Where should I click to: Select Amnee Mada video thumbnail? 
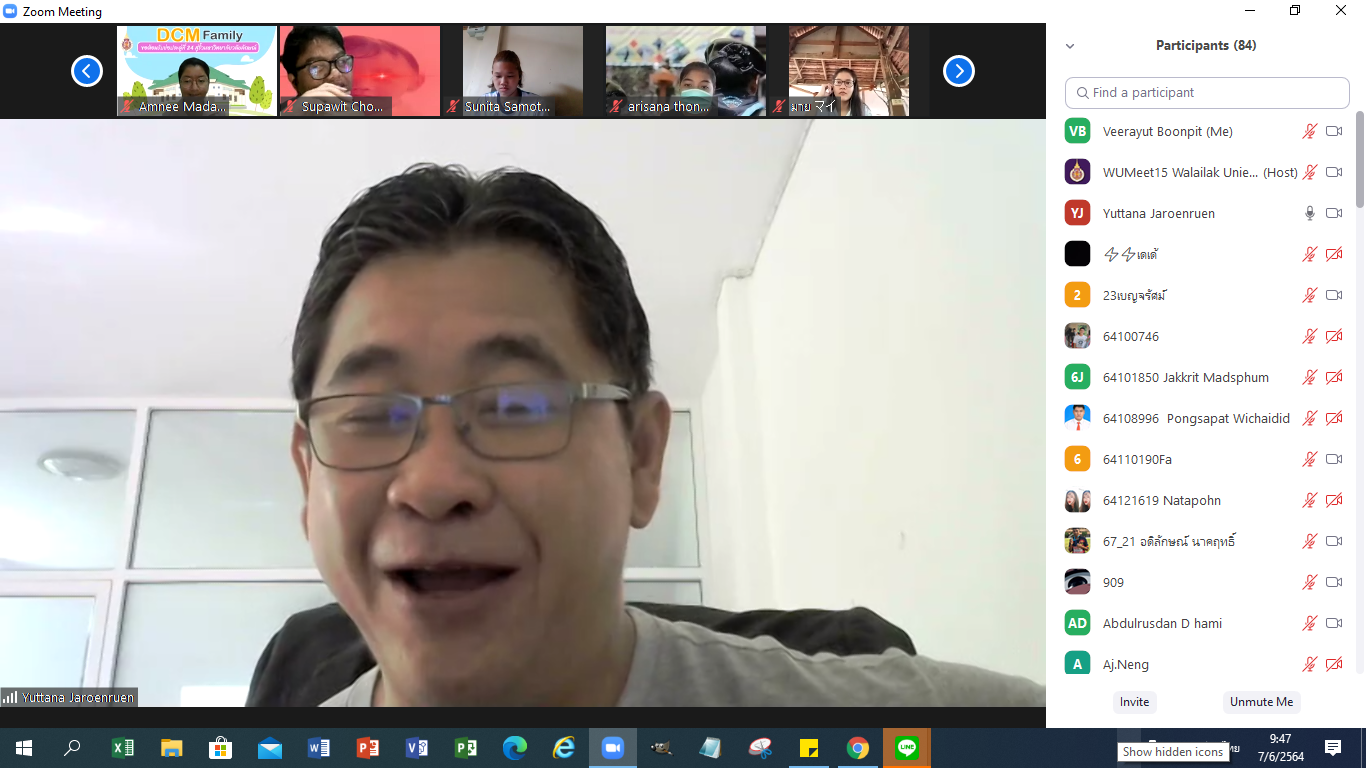click(197, 71)
